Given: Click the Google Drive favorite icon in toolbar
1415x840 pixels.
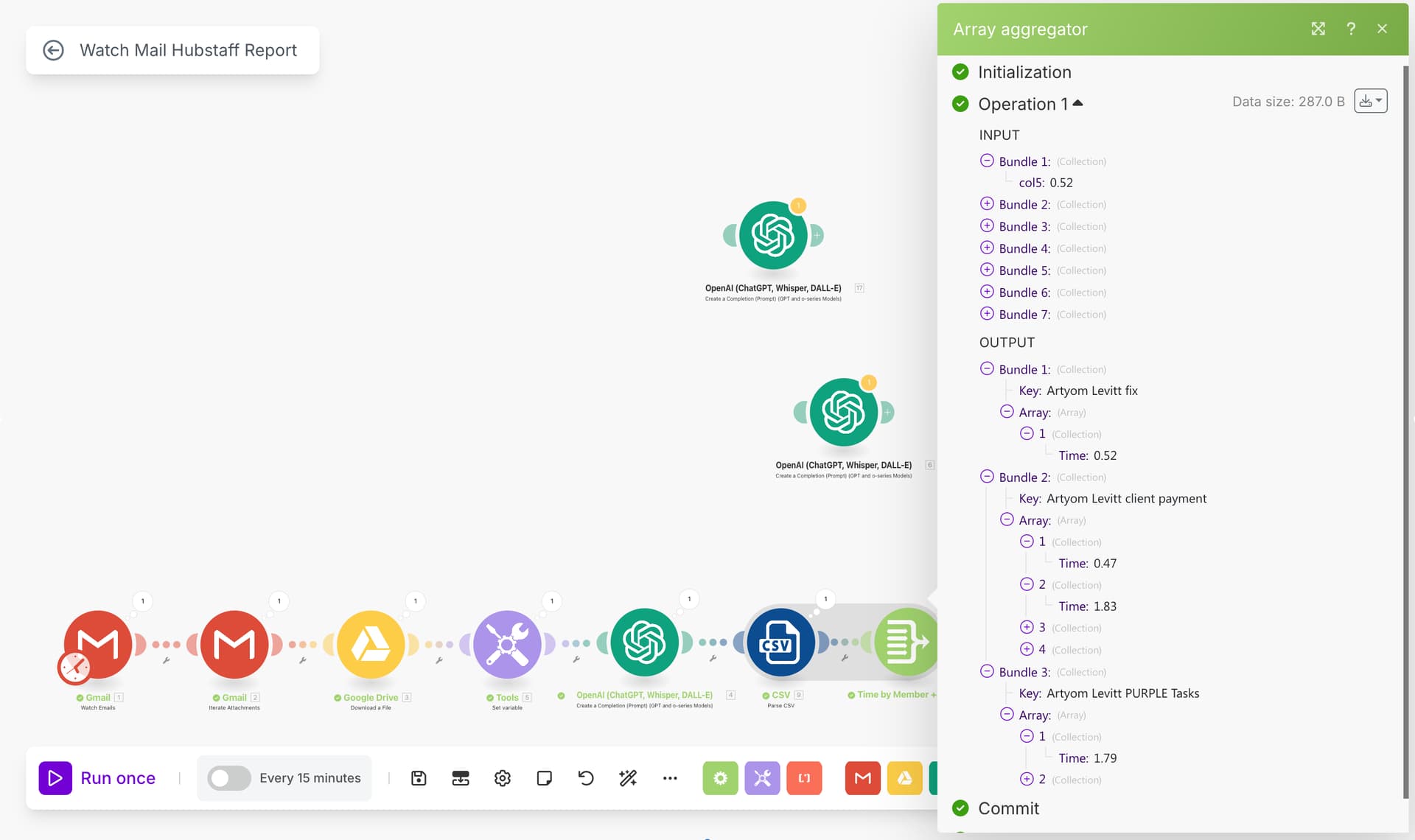Looking at the screenshot, I should 904,778.
